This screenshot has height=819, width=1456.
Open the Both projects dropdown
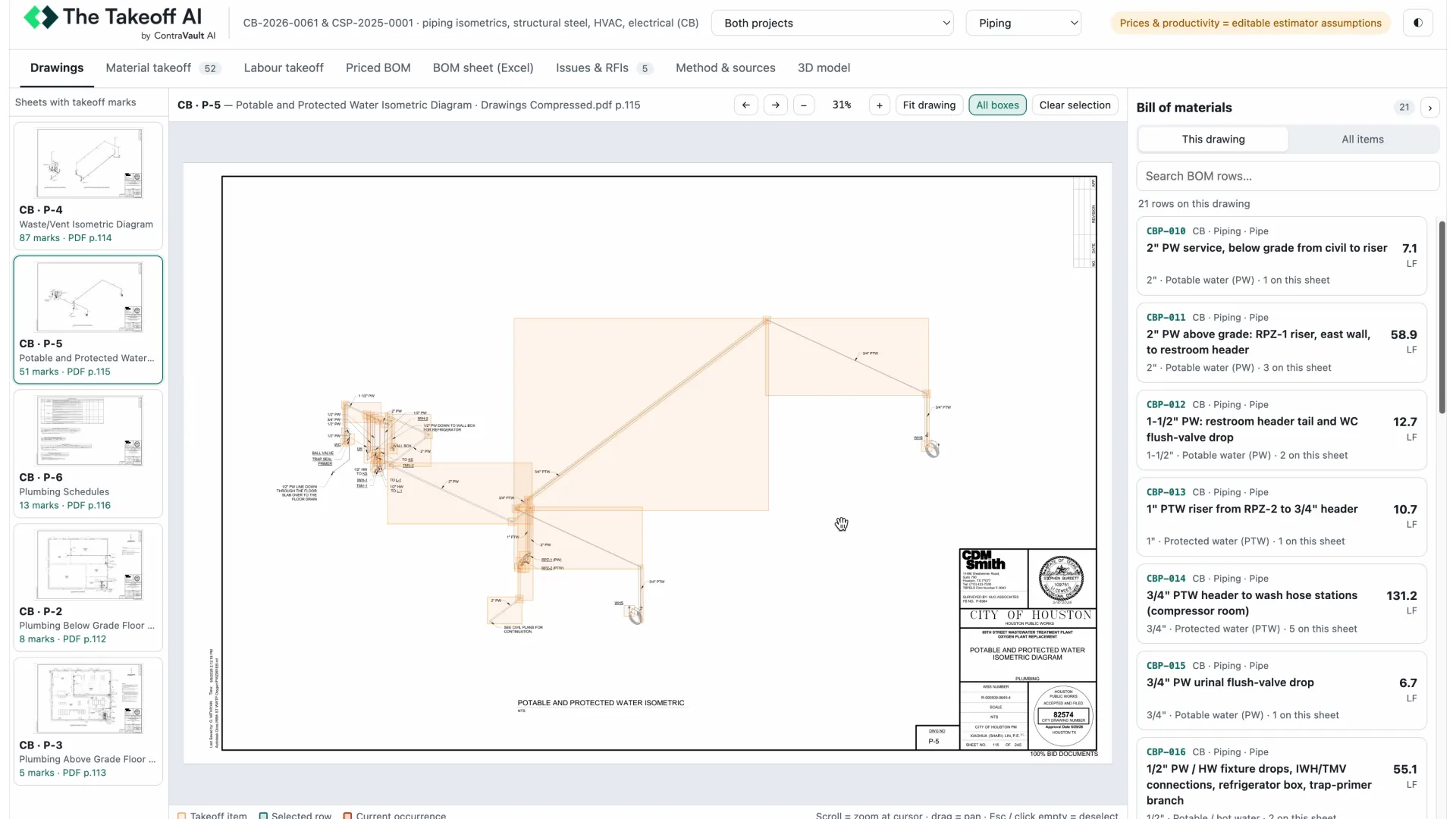pyautogui.click(x=833, y=23)
